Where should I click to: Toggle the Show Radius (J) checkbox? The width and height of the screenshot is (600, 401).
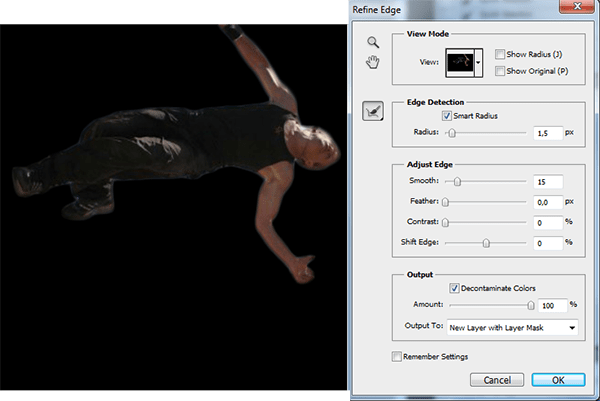coord(499,54)
